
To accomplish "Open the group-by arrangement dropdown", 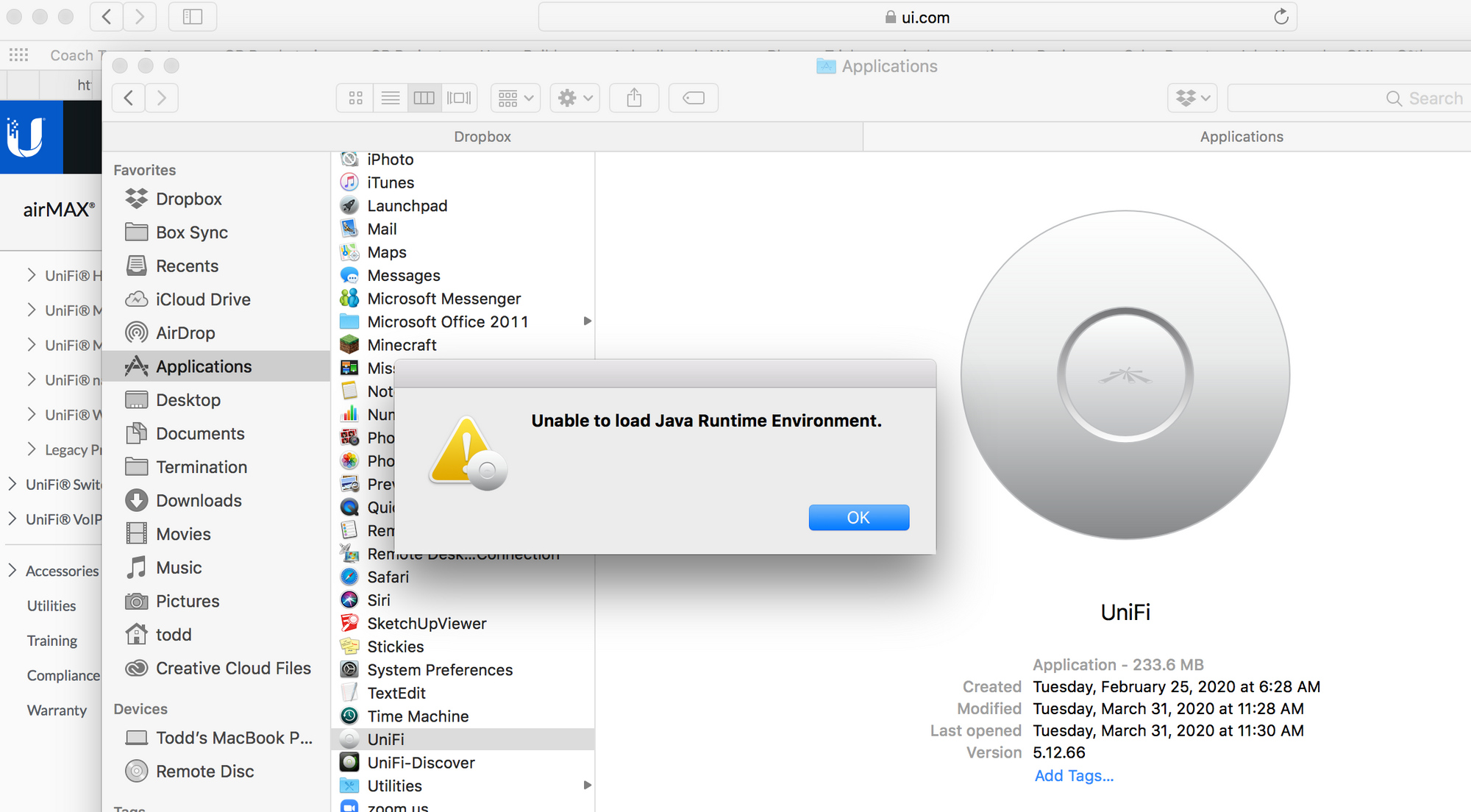I will click(x=516, y=98).
